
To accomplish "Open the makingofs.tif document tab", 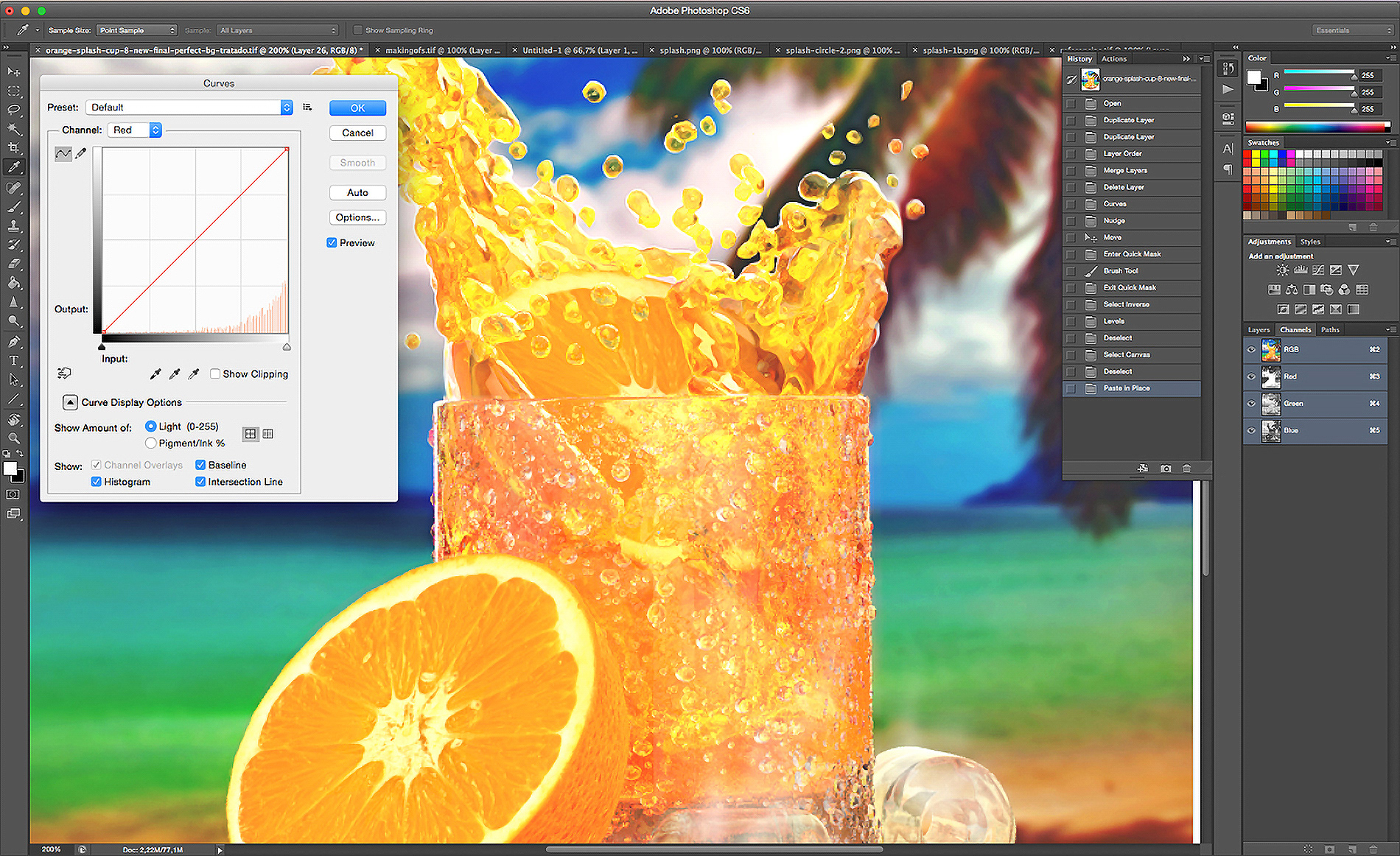I will (x=441, y=51).
